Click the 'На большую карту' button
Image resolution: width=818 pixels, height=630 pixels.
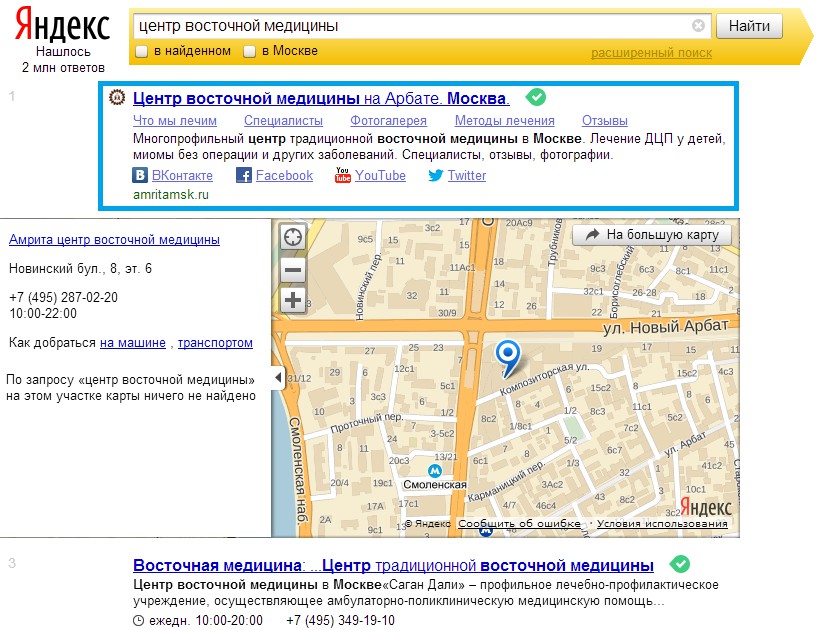652,235
